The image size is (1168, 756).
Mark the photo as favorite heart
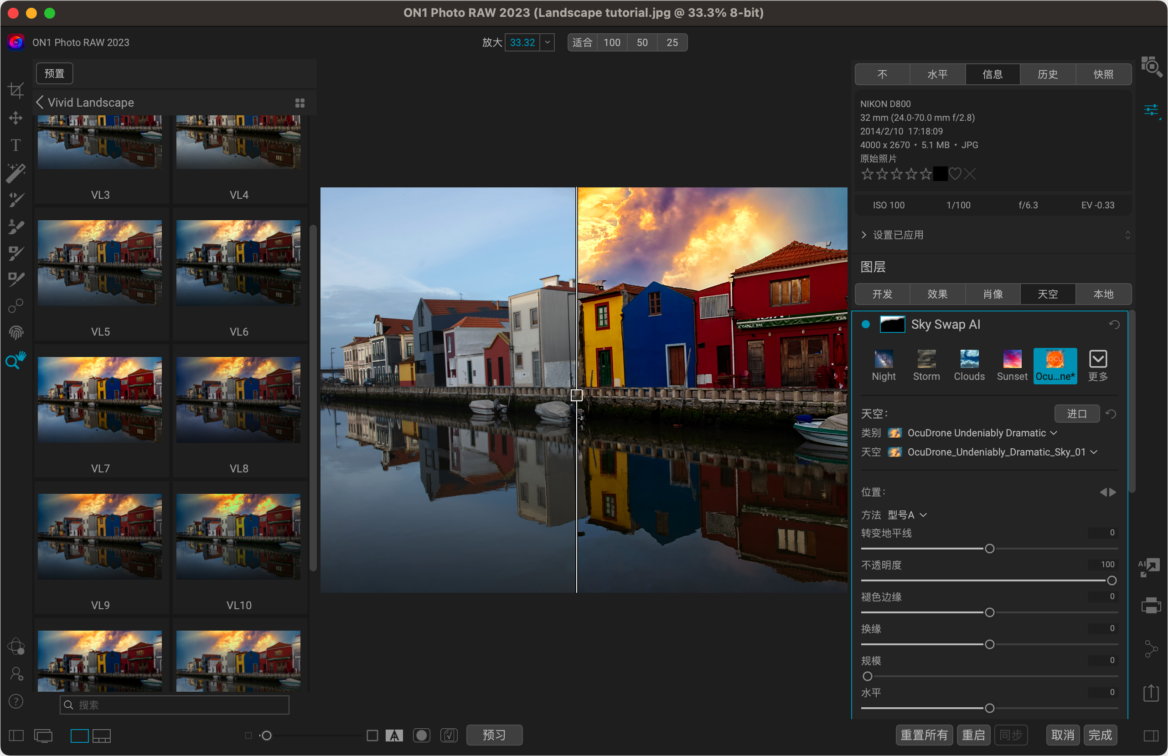pos(955,174)
